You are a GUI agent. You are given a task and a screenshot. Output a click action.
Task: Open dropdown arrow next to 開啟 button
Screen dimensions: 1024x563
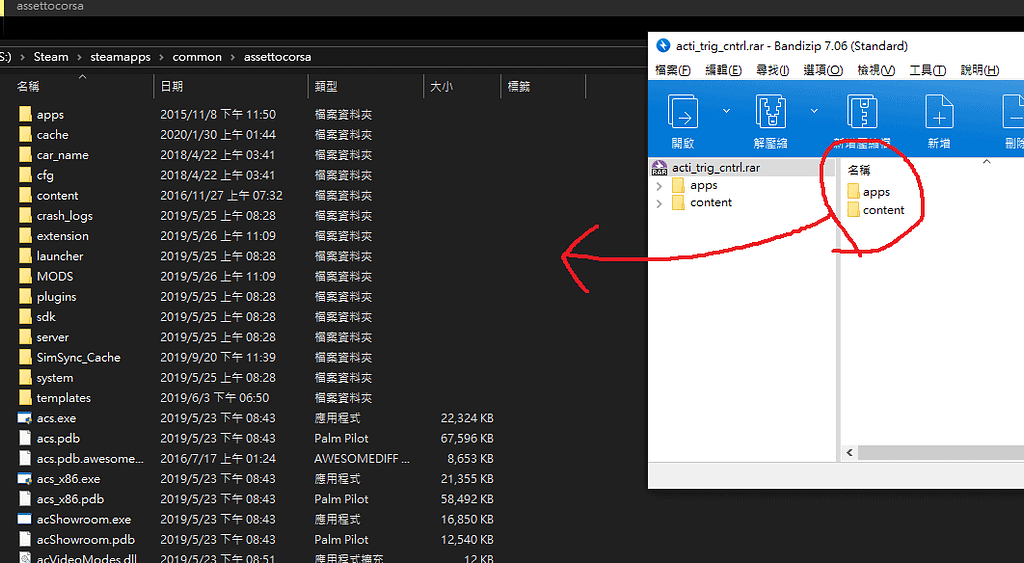click(x=726, y=111)
